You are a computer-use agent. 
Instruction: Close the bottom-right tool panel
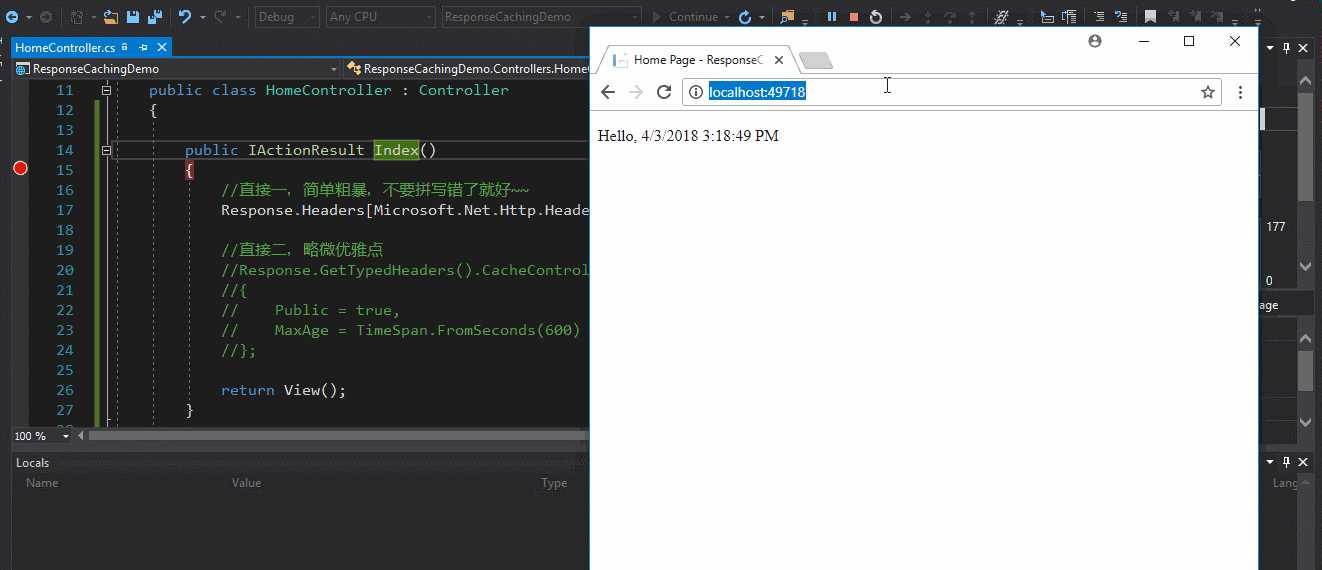1301,461
